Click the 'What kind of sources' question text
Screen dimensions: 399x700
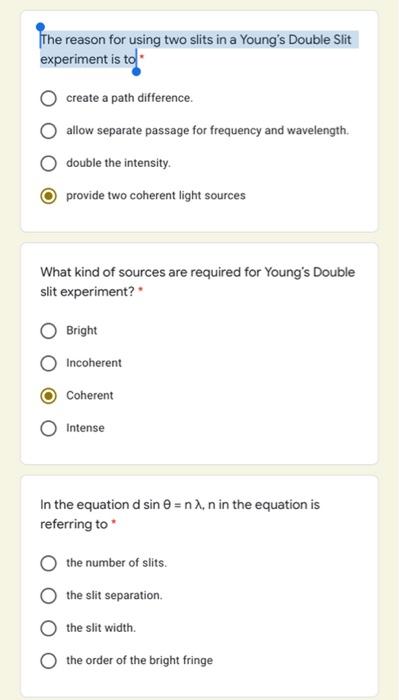pos(198,282)
